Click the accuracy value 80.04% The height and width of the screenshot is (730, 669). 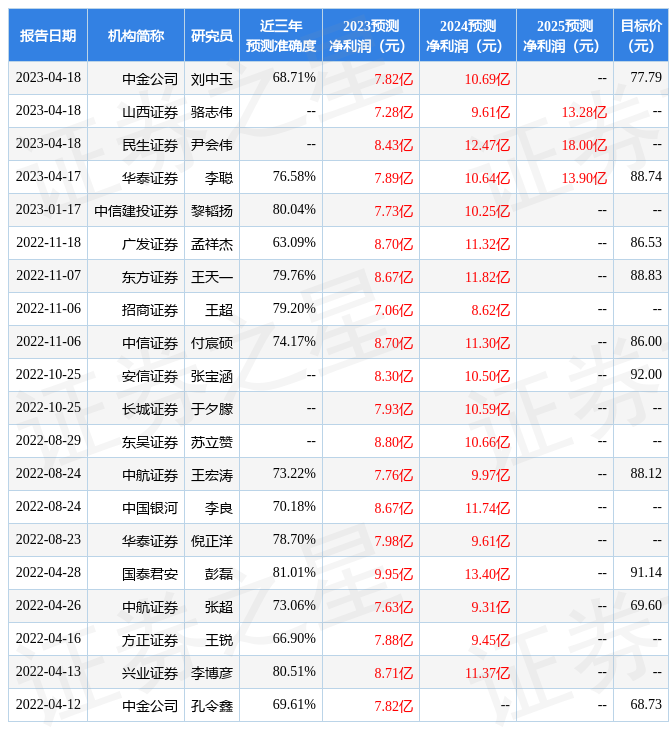click(x=294, y=210)
